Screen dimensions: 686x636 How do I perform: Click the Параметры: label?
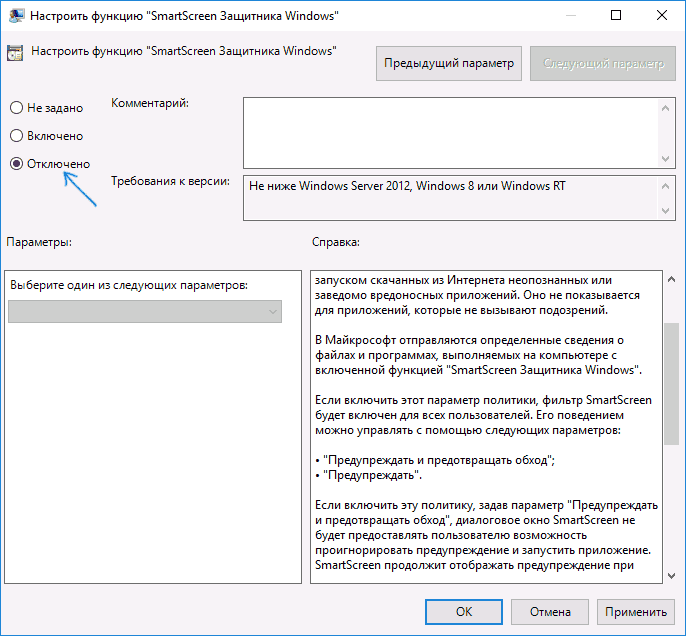click(39, 242)
